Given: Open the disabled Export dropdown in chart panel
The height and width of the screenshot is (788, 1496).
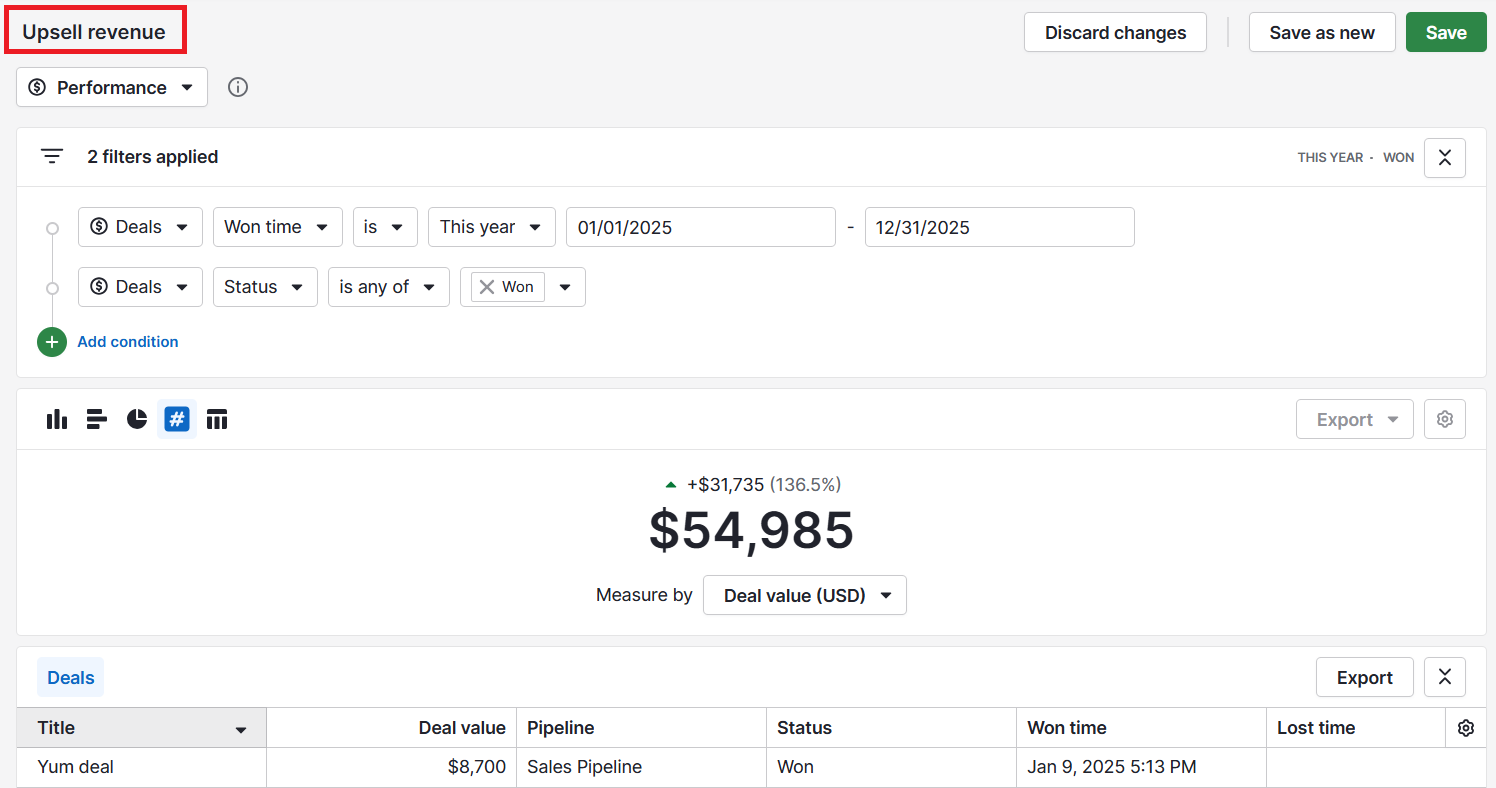Looking at the screenshot, I should tap(1355, 419).
